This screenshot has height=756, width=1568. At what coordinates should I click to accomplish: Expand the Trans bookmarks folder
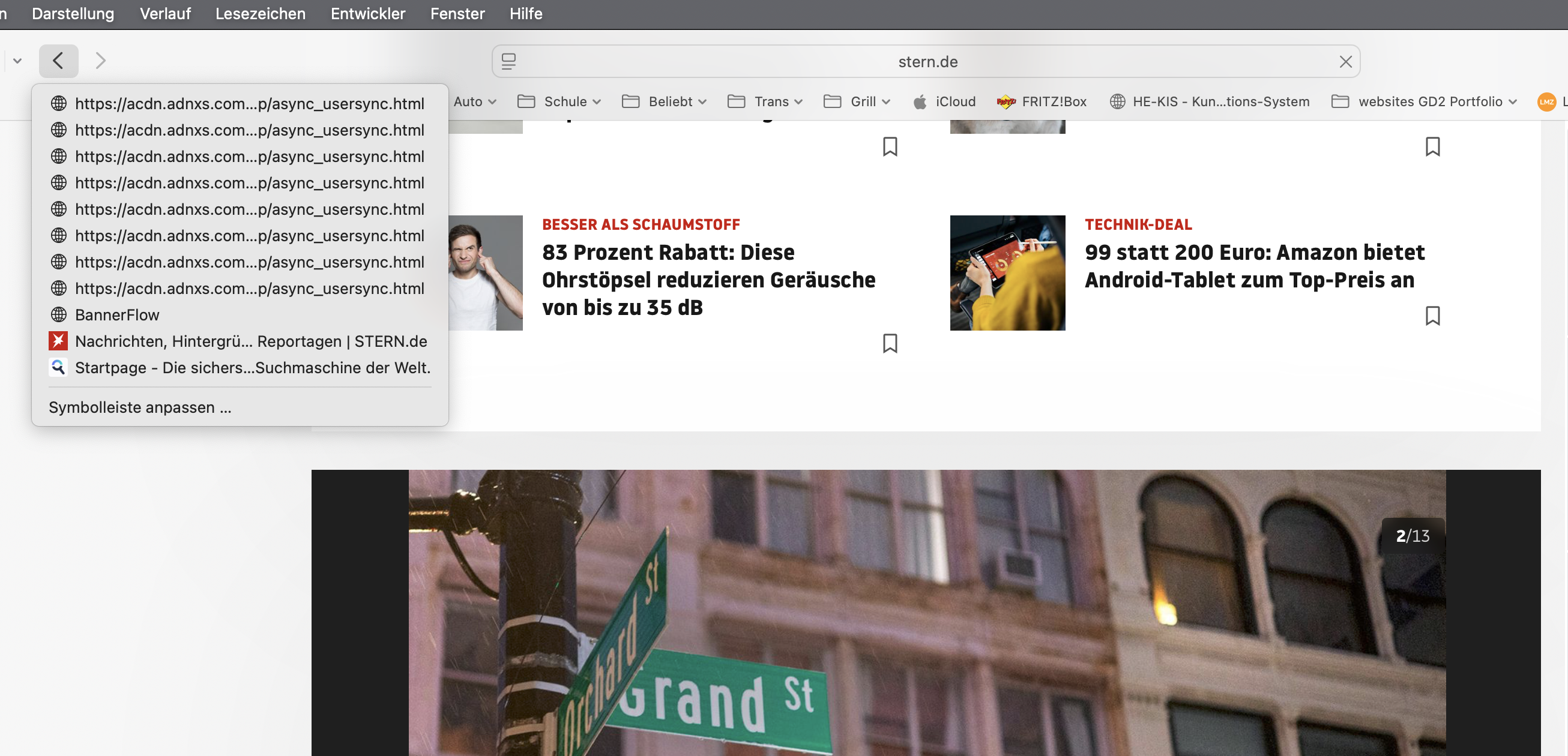[x=765, y=101]
